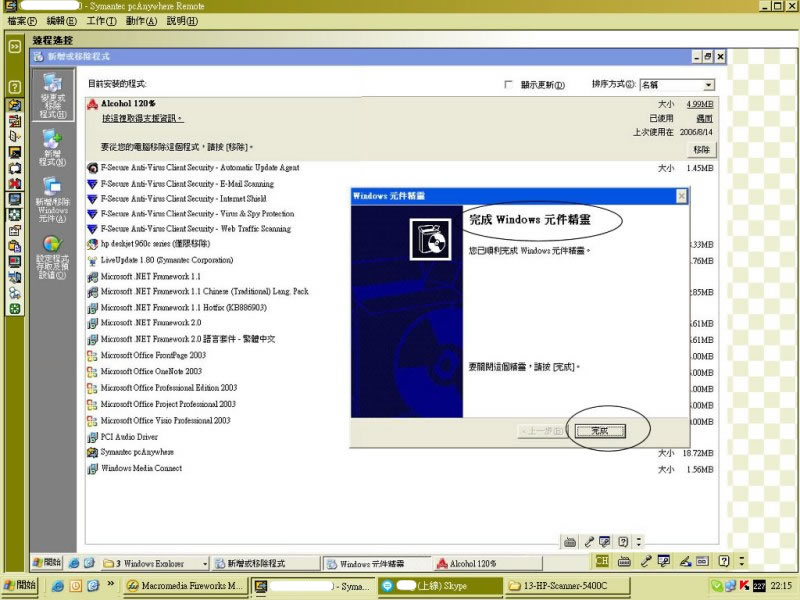Expand Windows Explorer group arrow in remote taskbar
Viewport: 800px width, 600px height.
[x=205, y=564]
